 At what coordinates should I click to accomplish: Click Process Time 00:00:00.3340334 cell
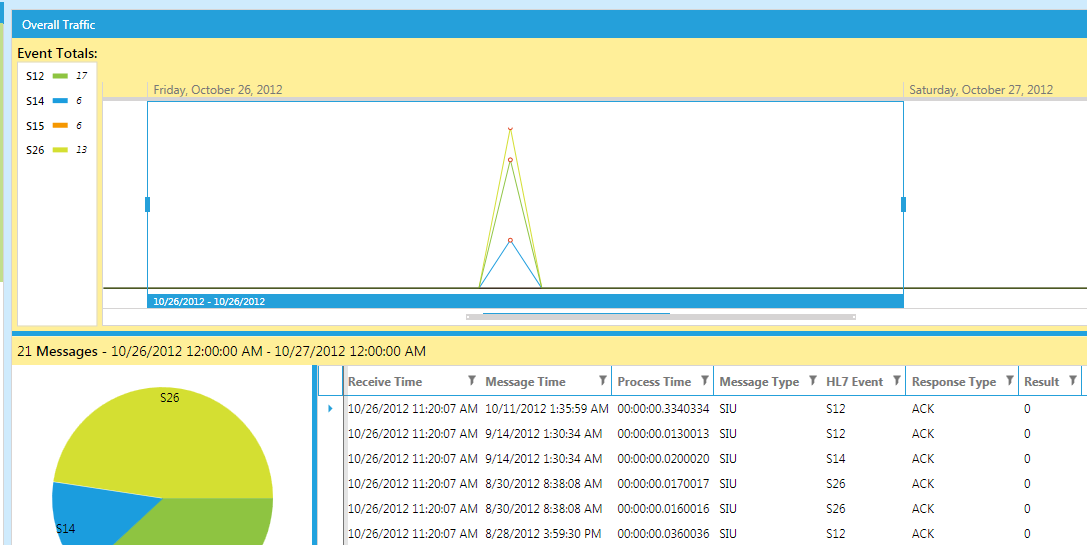pos(663,409)
